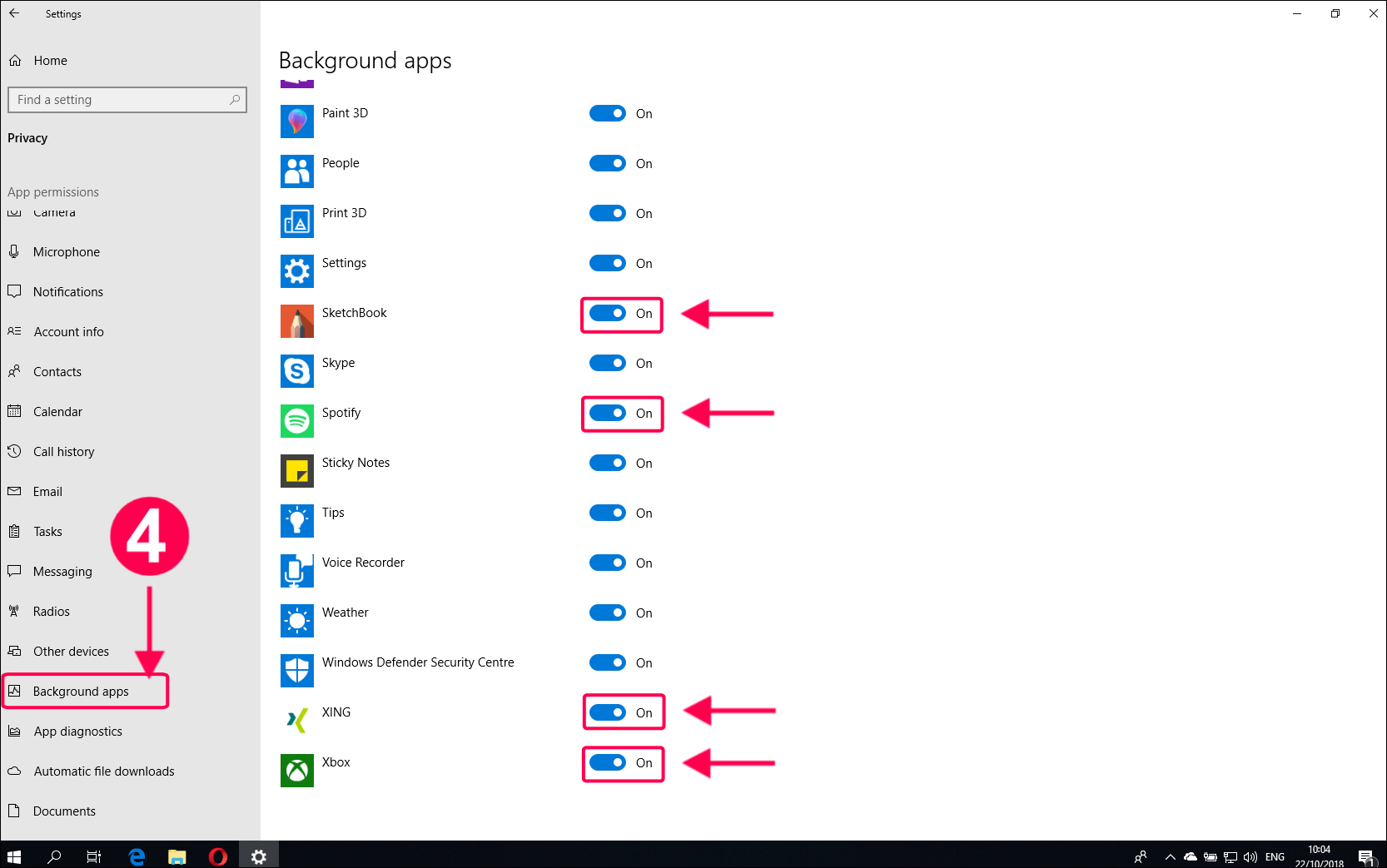Viewport: 1387px width, 868px height.
Task: Click the Tips lightbulb icon
Action: pos(297,521)
